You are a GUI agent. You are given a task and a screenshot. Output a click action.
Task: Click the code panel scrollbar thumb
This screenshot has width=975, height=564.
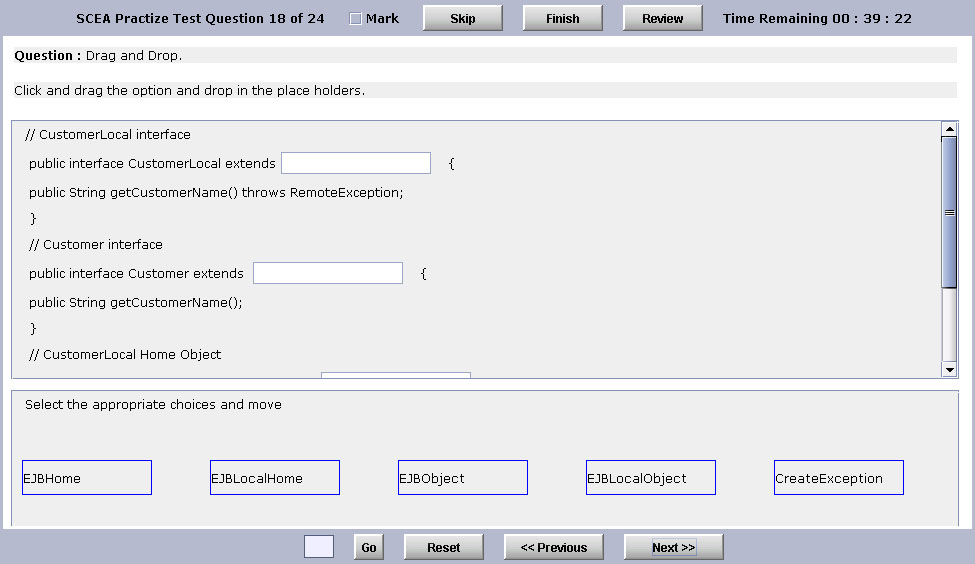[949, 212]
